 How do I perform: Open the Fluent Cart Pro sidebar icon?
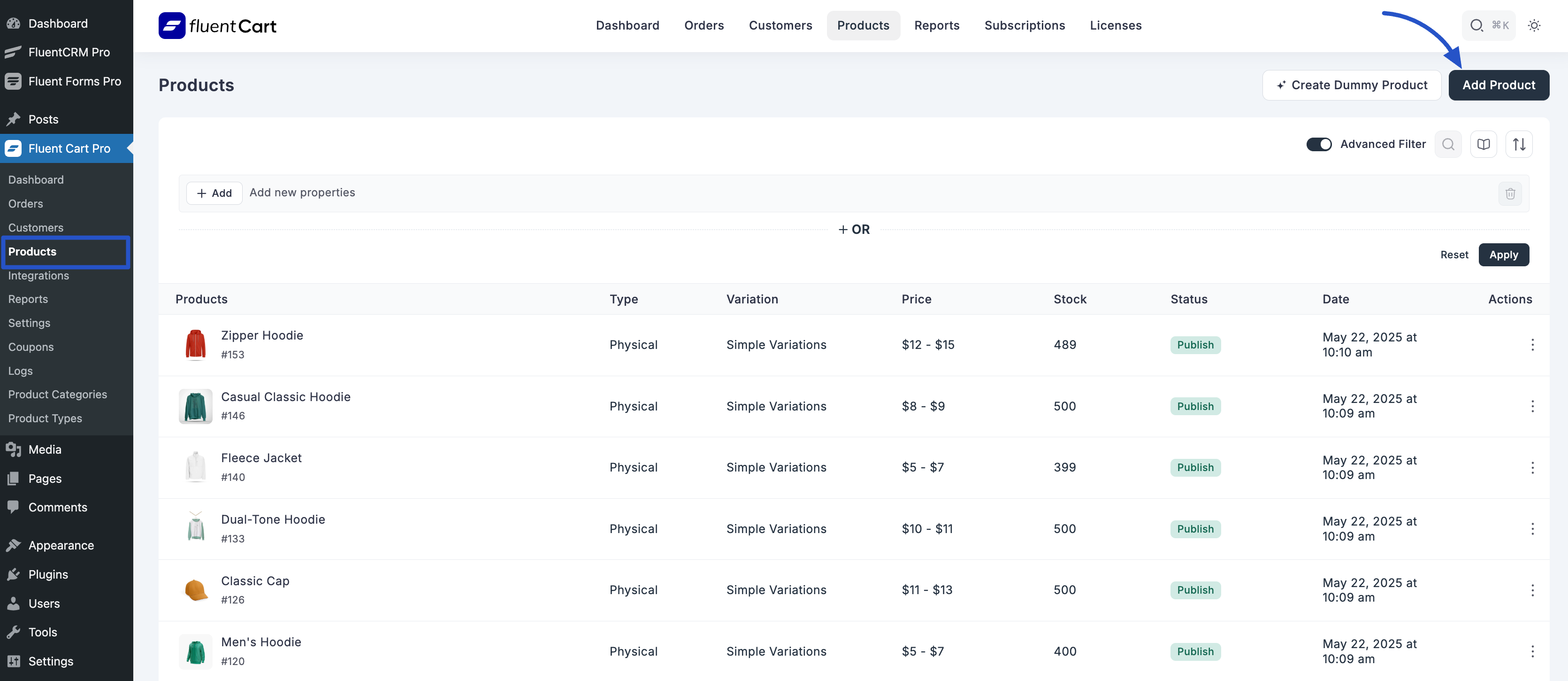point(13,148)
